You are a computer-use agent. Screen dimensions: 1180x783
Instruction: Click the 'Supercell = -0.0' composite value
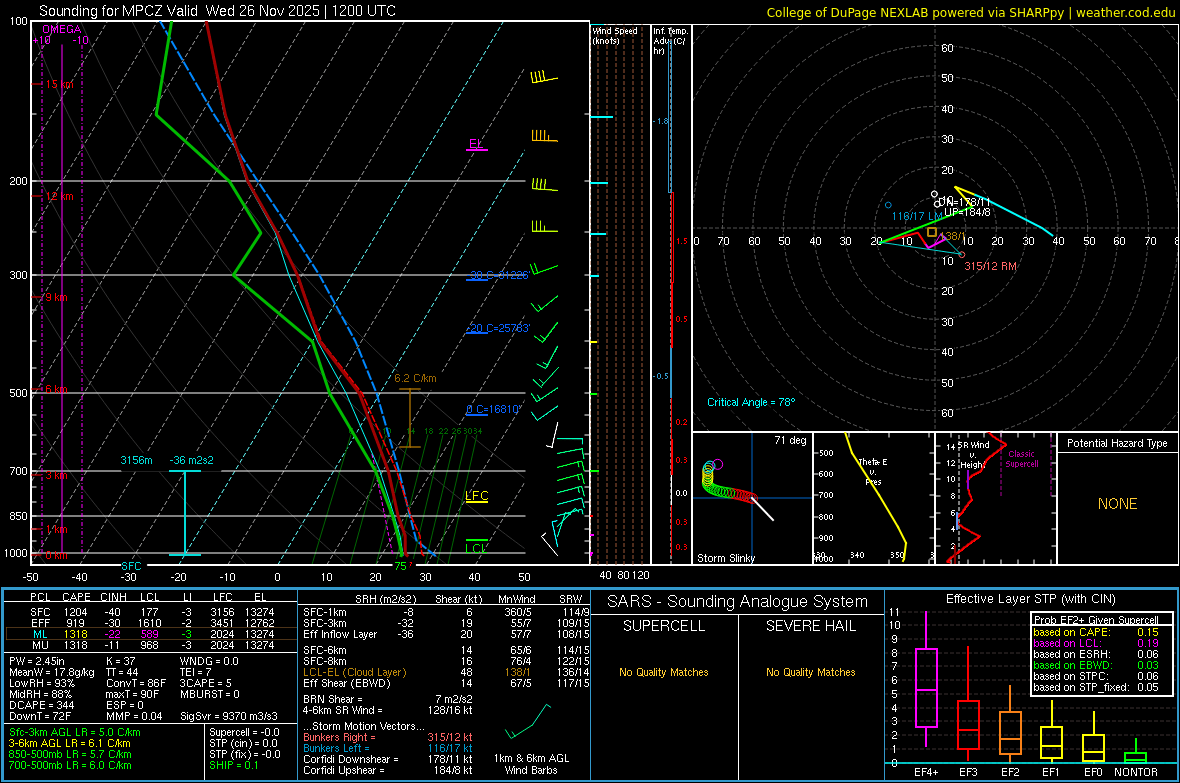tap(244, 732)
